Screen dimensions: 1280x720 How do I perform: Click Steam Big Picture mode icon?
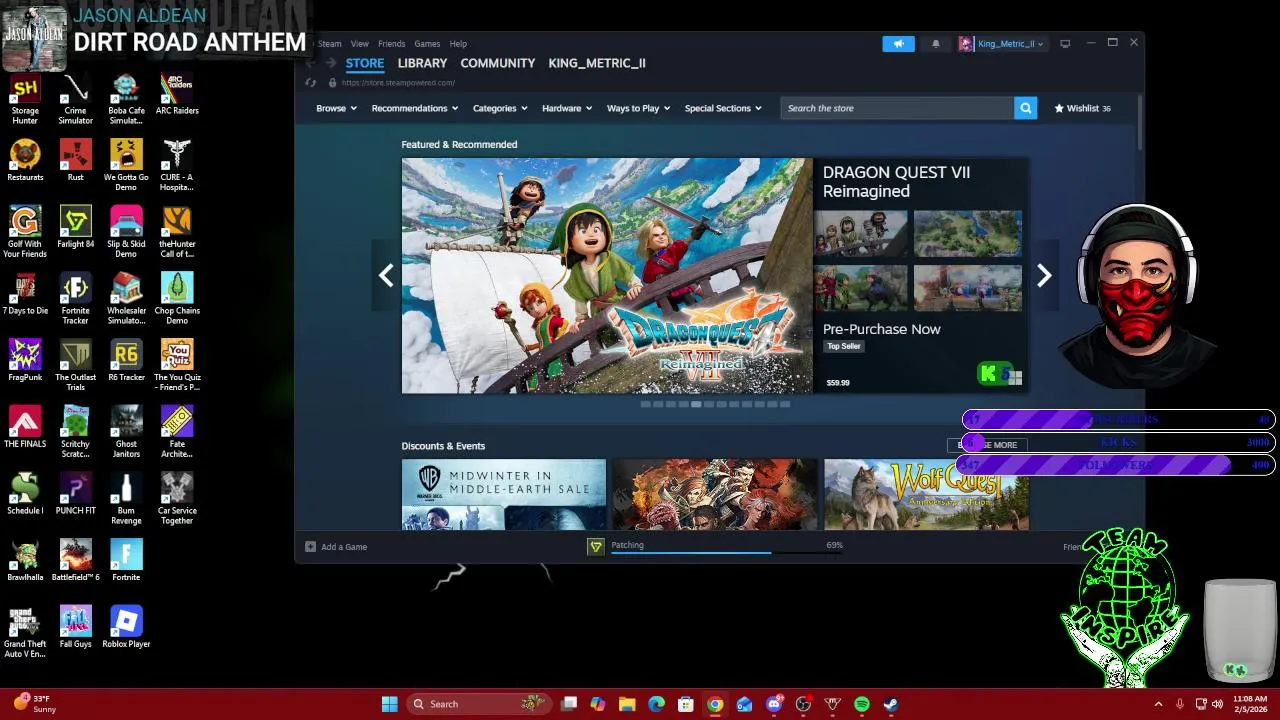coord(1065,44)
